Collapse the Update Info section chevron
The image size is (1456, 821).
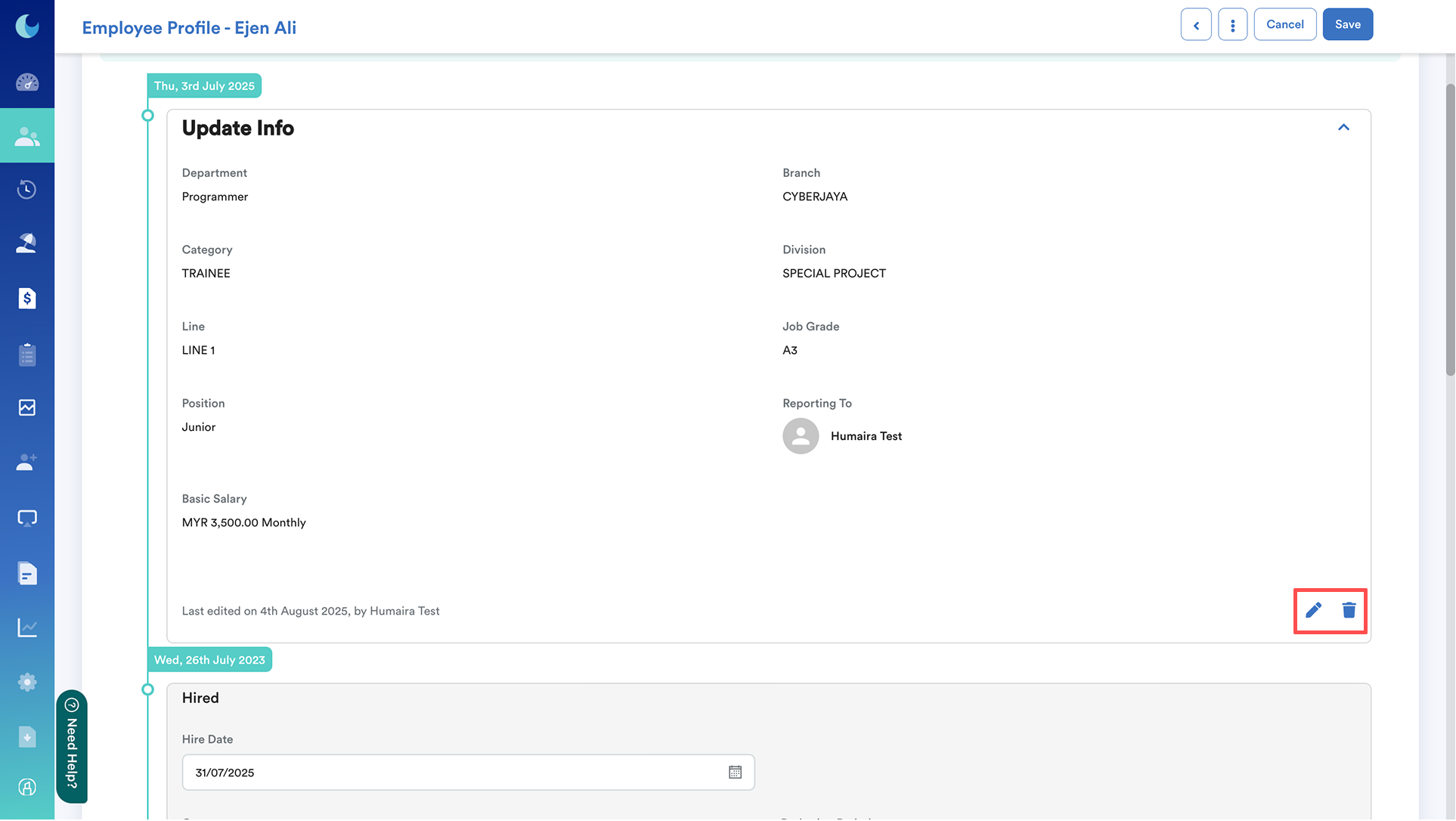pos(1343,128)
